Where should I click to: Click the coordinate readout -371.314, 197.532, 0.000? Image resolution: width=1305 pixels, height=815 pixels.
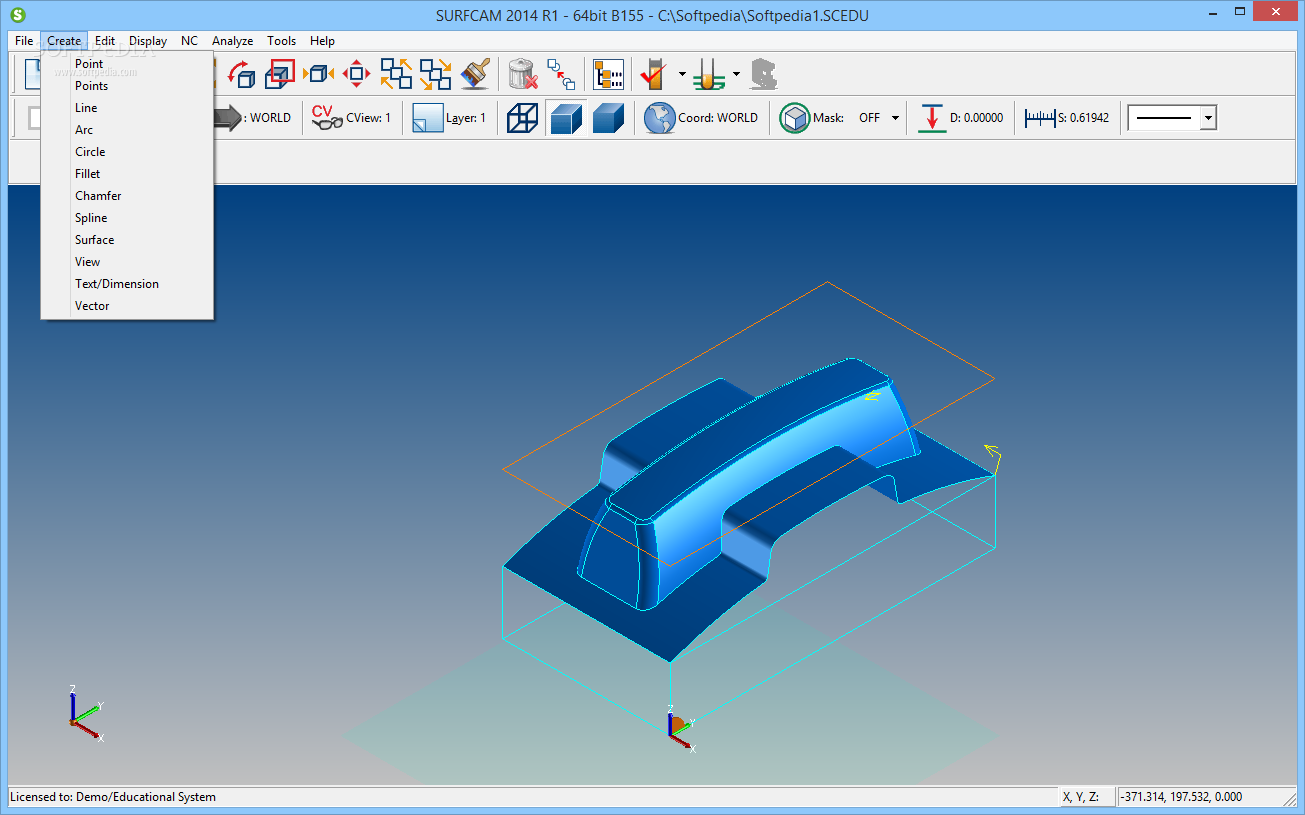pos(1182,797)
